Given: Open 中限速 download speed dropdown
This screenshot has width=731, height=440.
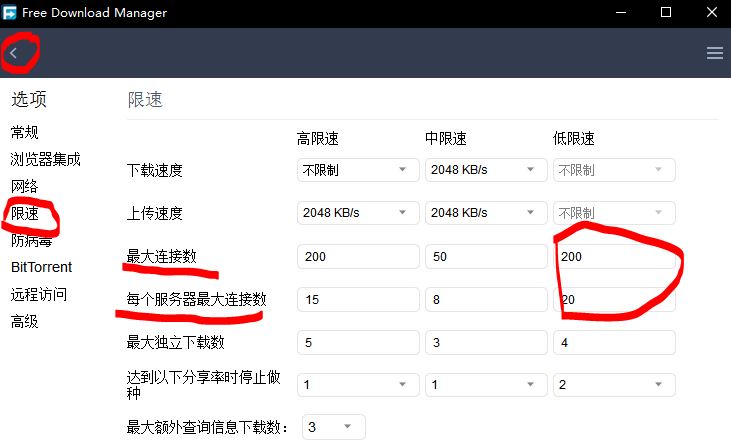Looking at the screenshot, I should 486,170.
